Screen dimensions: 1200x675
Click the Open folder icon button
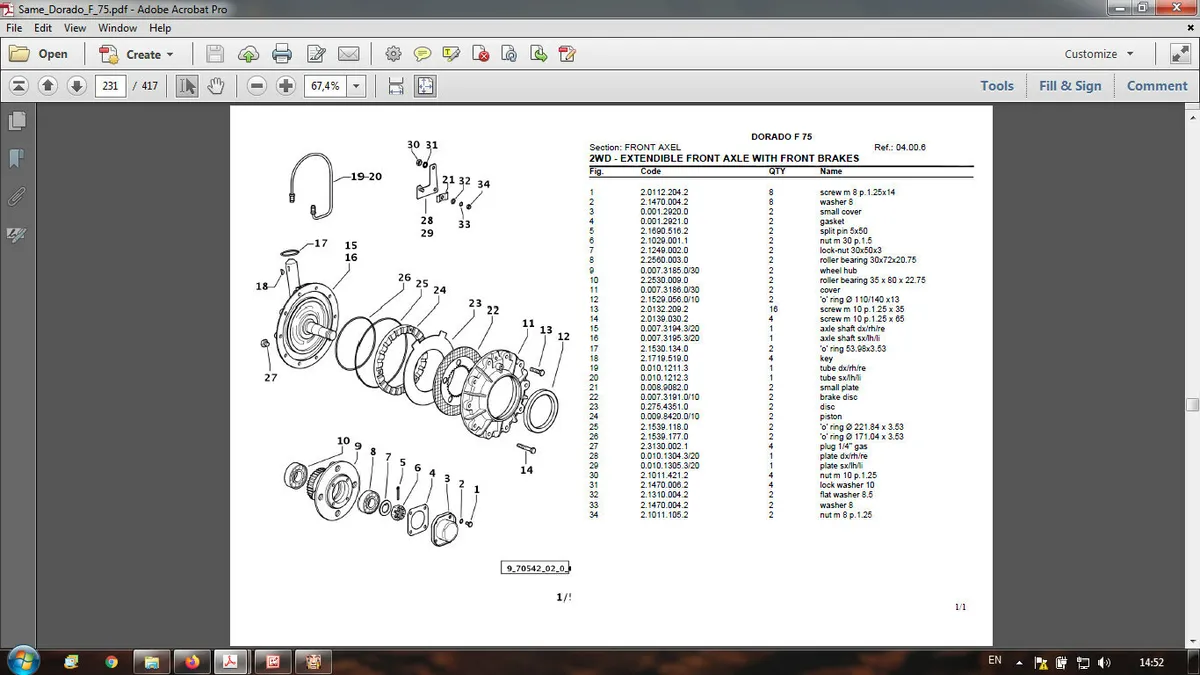(39, 54)
